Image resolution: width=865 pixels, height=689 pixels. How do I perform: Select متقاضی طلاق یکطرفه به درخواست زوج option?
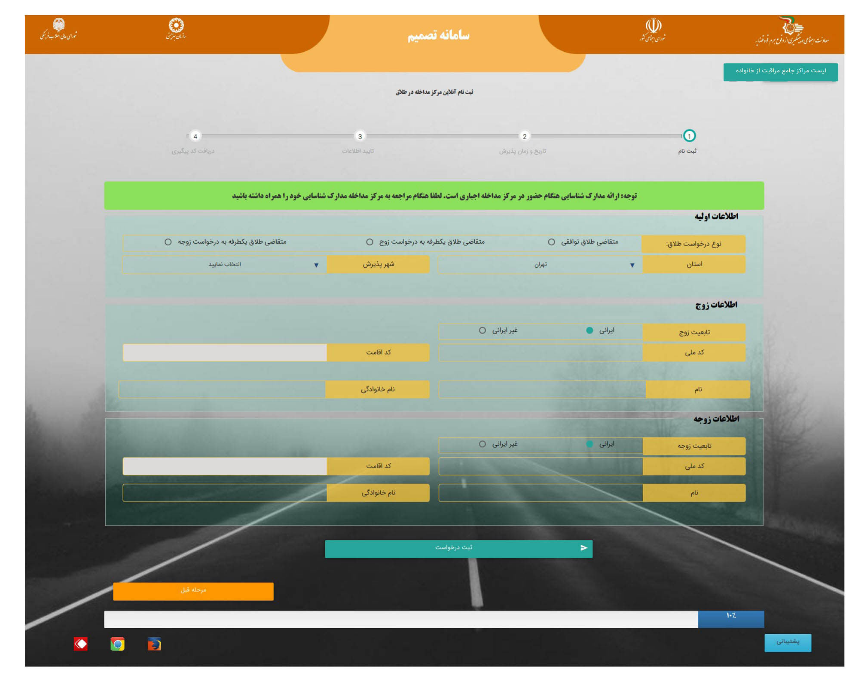370,242
